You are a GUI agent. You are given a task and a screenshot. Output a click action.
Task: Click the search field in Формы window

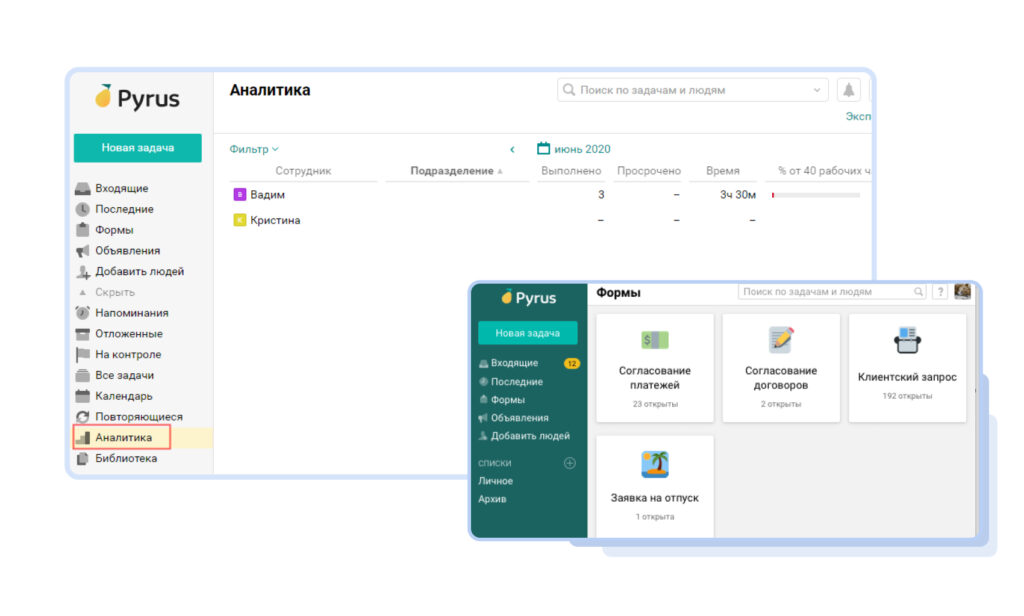click(832, 292)
